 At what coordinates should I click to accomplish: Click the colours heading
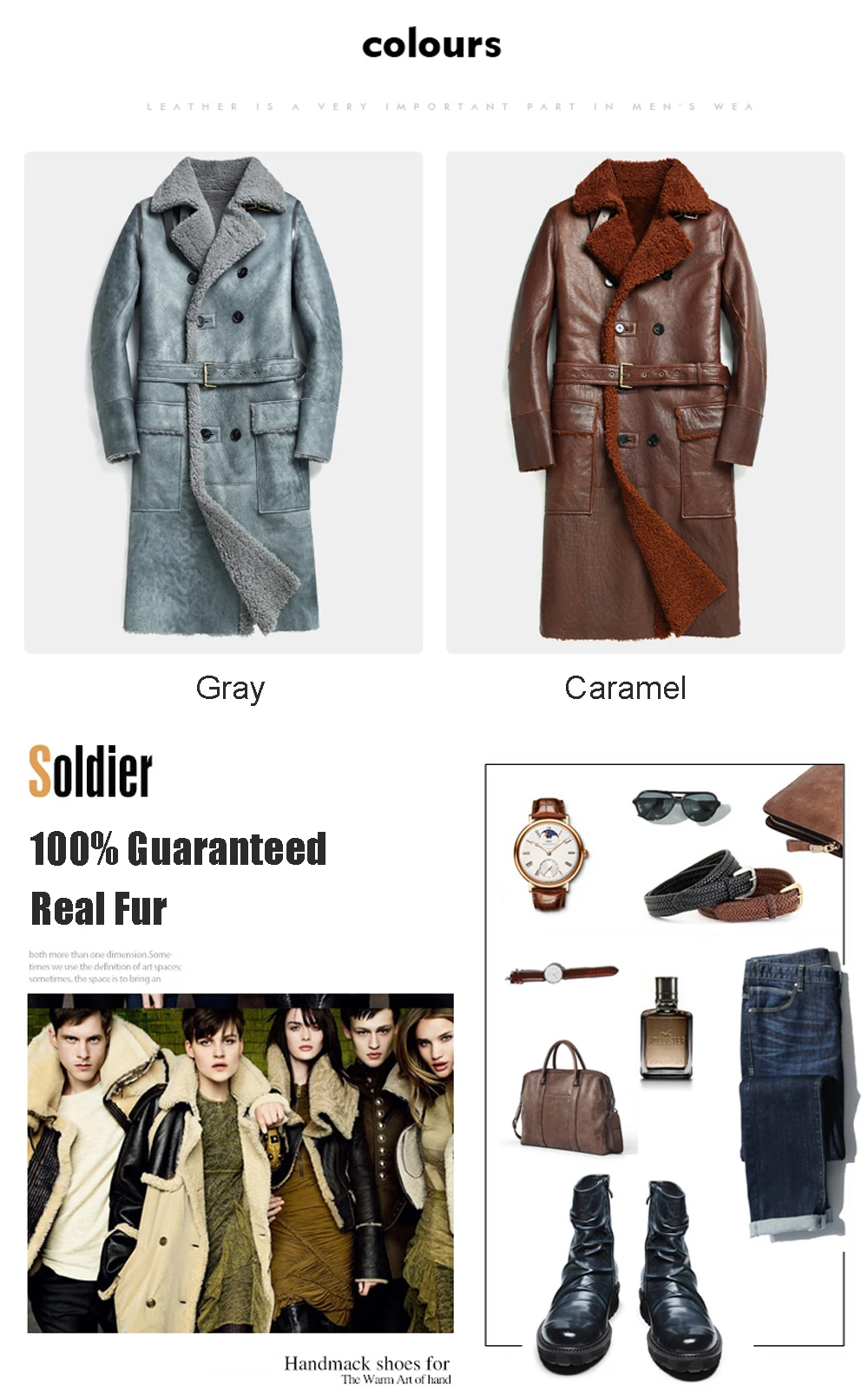pos(431,44)
